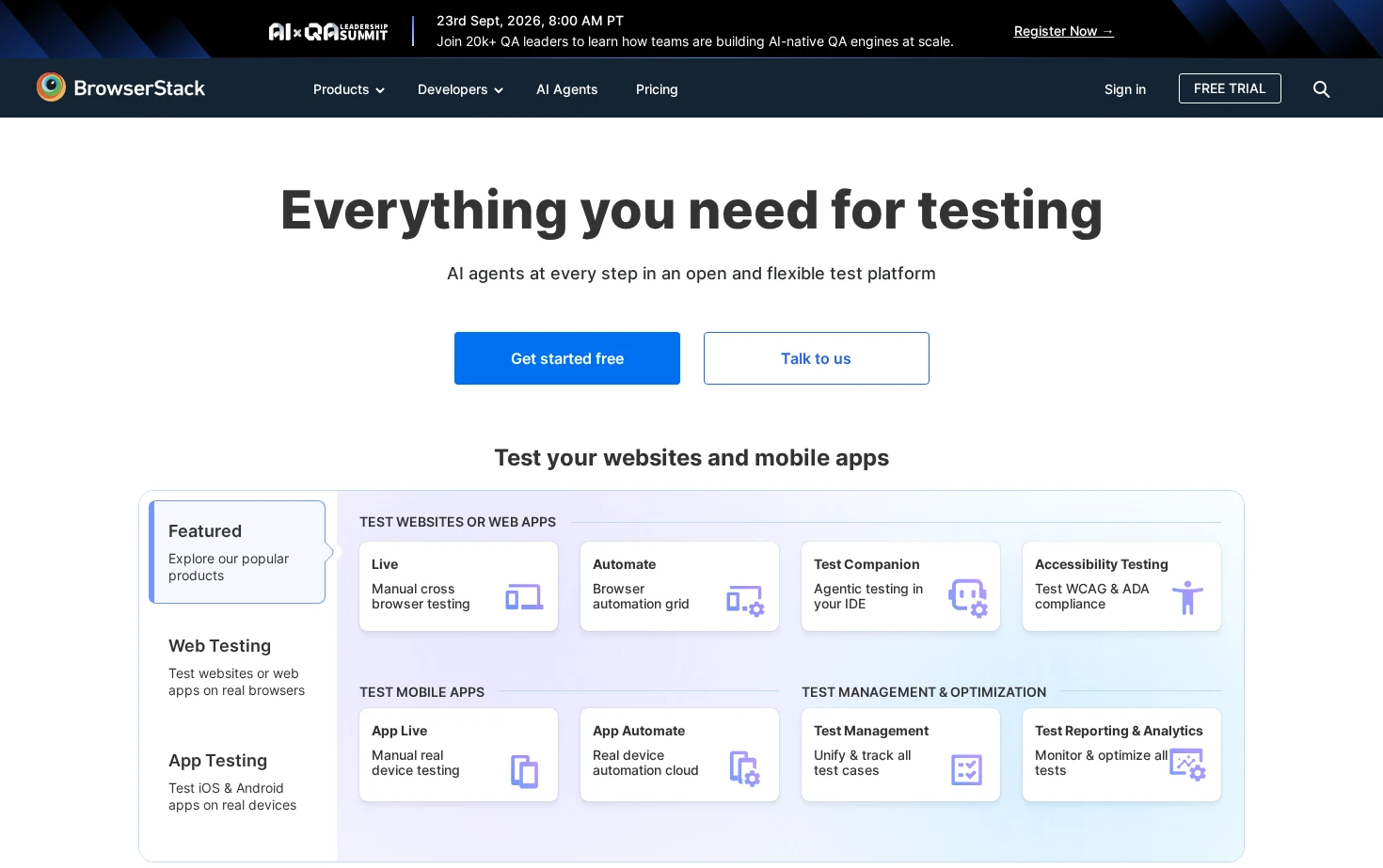Click Get started free button

(x=567, y=358)
